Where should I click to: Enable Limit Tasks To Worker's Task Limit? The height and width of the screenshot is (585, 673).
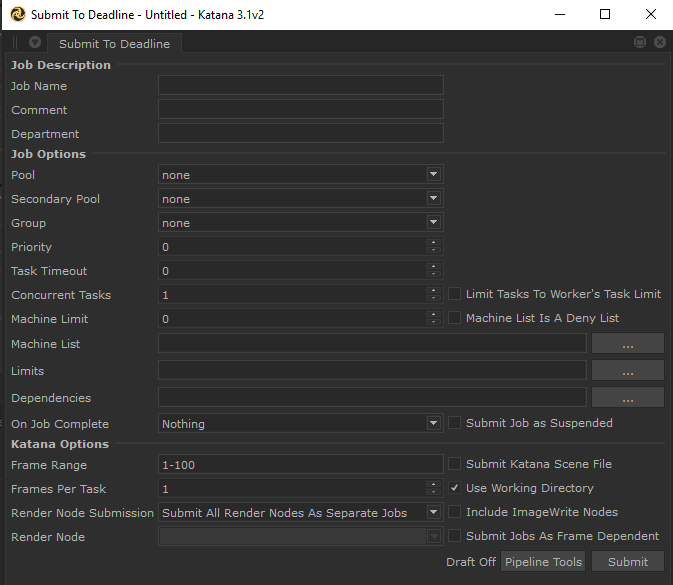click(454, 294)
